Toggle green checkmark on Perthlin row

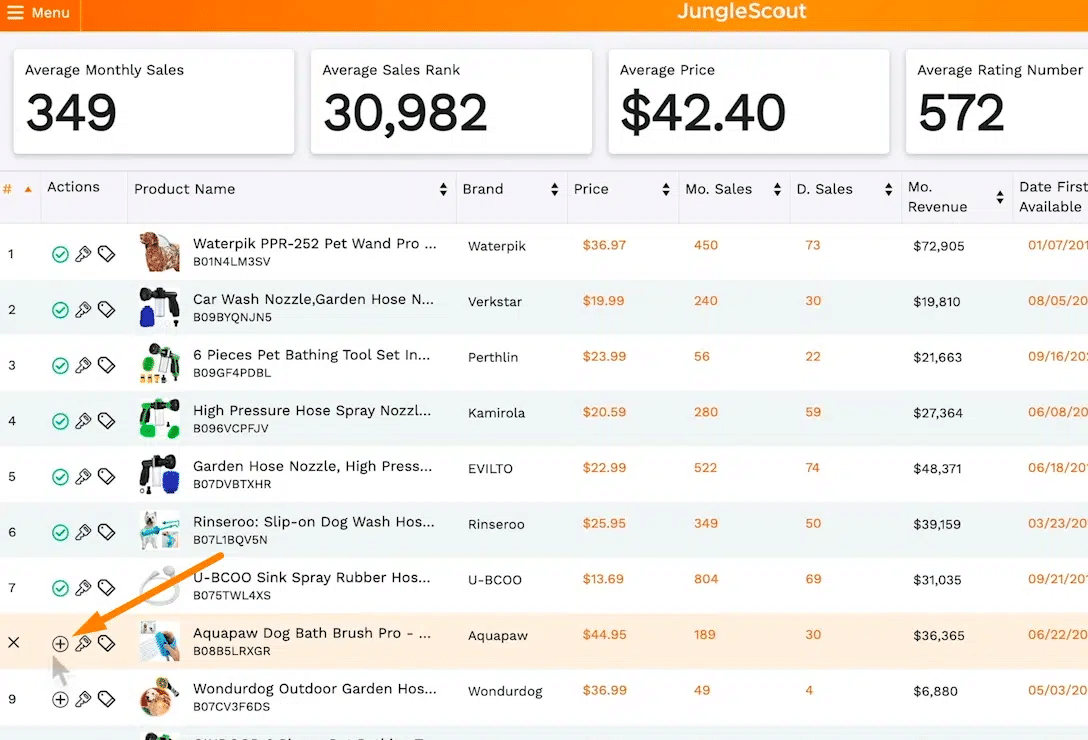click(60, 366)
